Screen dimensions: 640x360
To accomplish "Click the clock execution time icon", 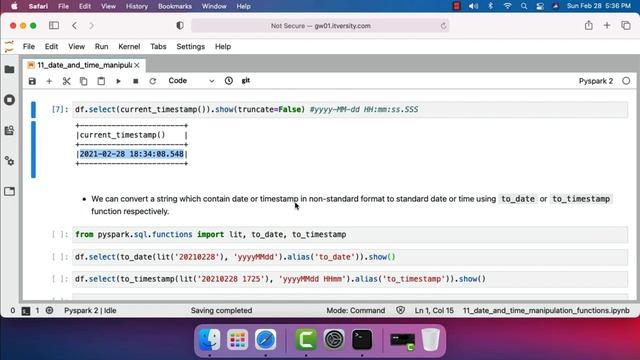I will pyautogui.click(x=229, y=81).
